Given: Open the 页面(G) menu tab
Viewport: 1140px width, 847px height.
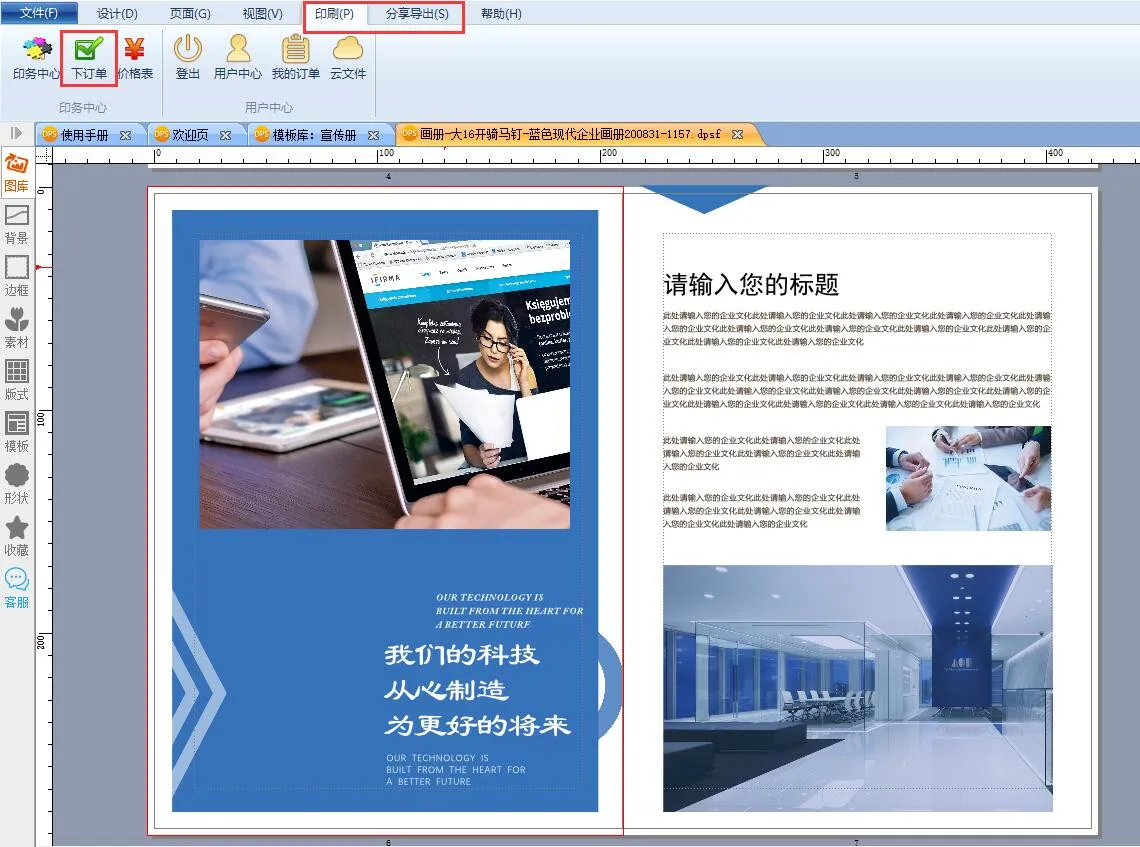Looking at the screenshot, I should point(190,13).
